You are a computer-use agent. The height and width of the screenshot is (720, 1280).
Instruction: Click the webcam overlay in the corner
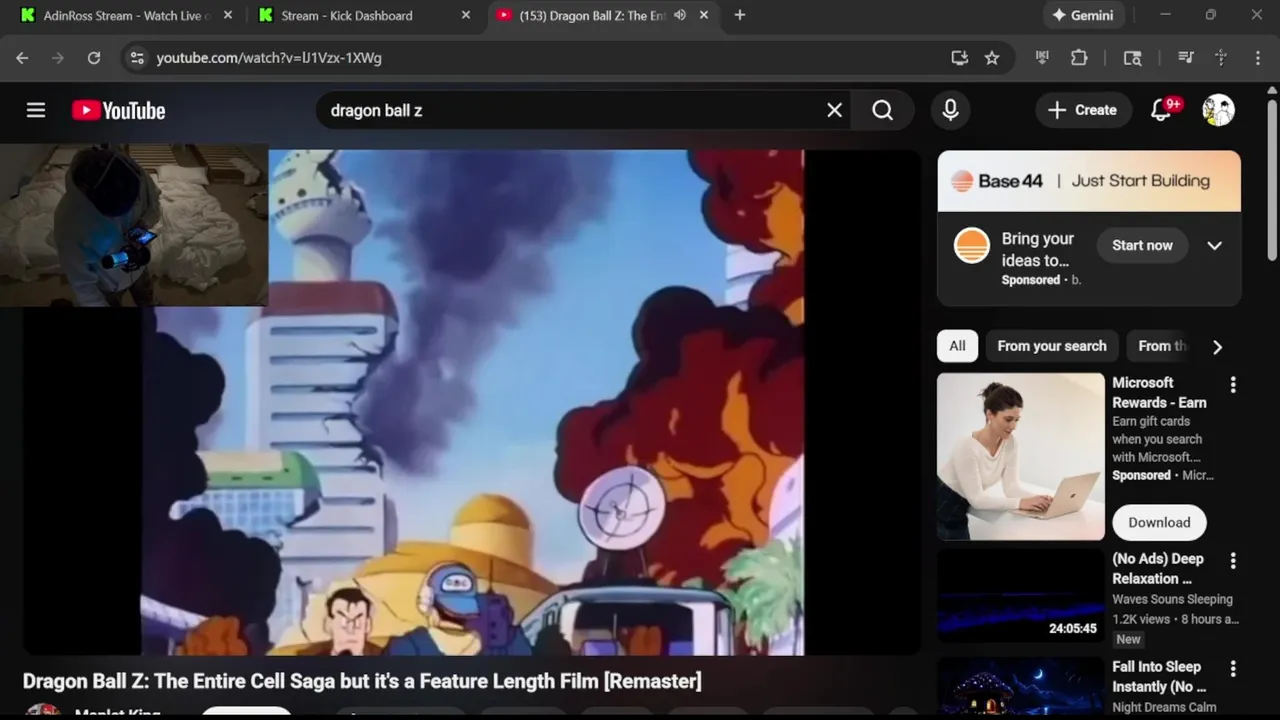(x=134, y=225)
